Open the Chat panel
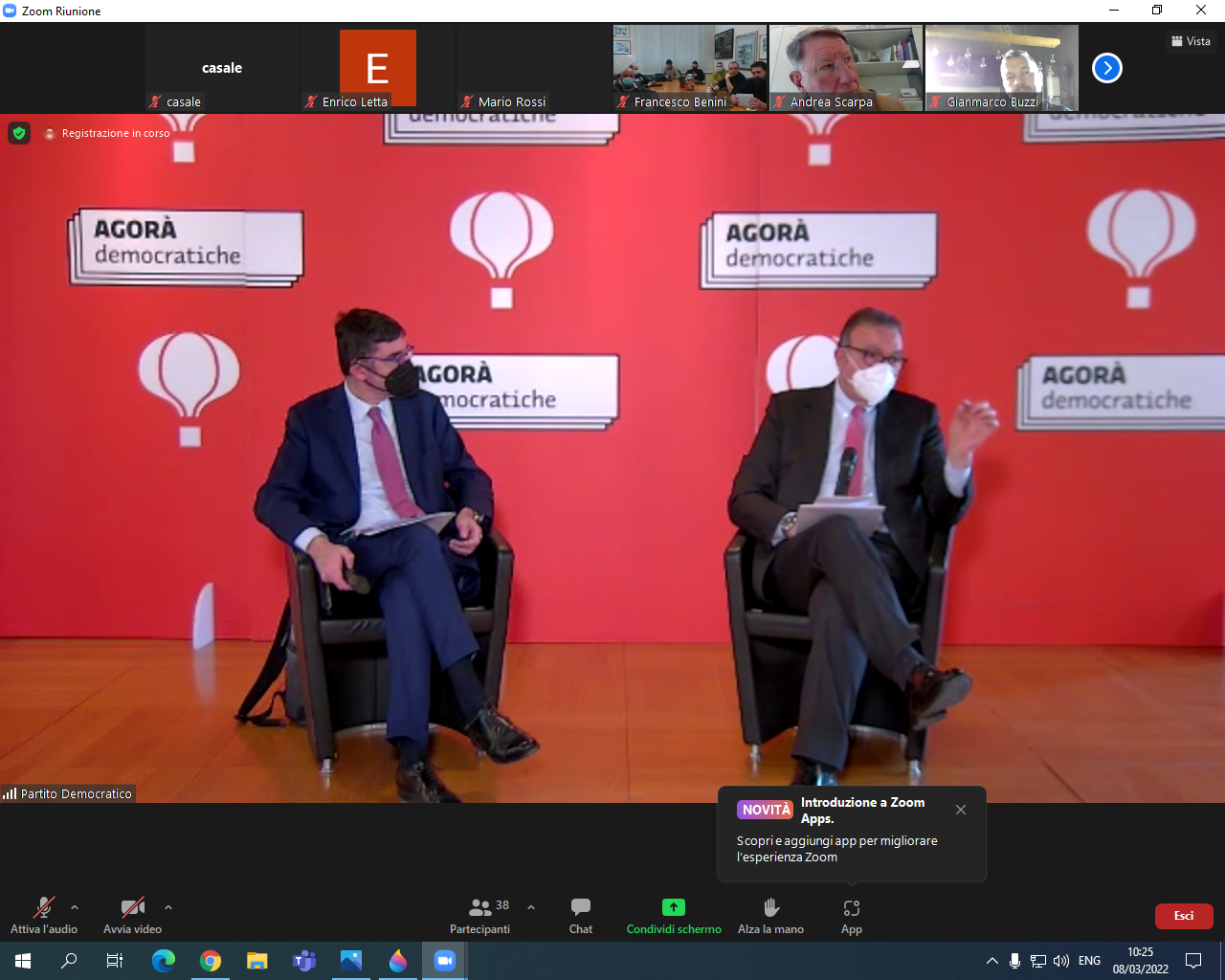The width and height of the screenshot is (1225, 980). [x=580, y=915]
